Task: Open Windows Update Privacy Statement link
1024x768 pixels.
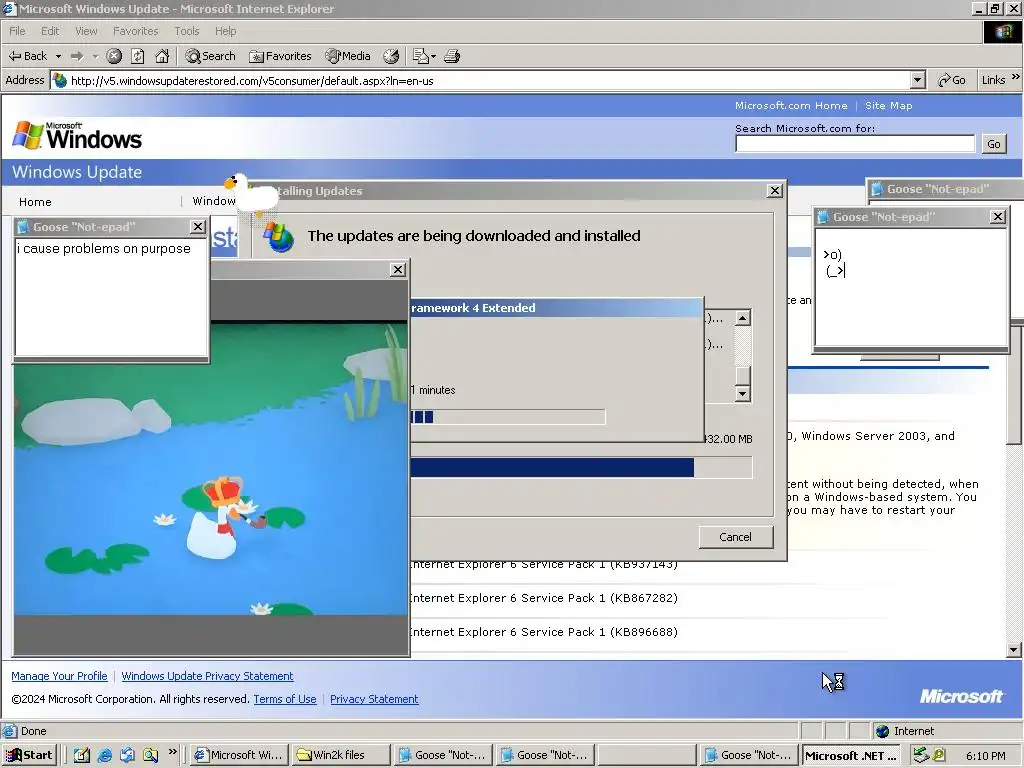Action: [x=207, y=676]
